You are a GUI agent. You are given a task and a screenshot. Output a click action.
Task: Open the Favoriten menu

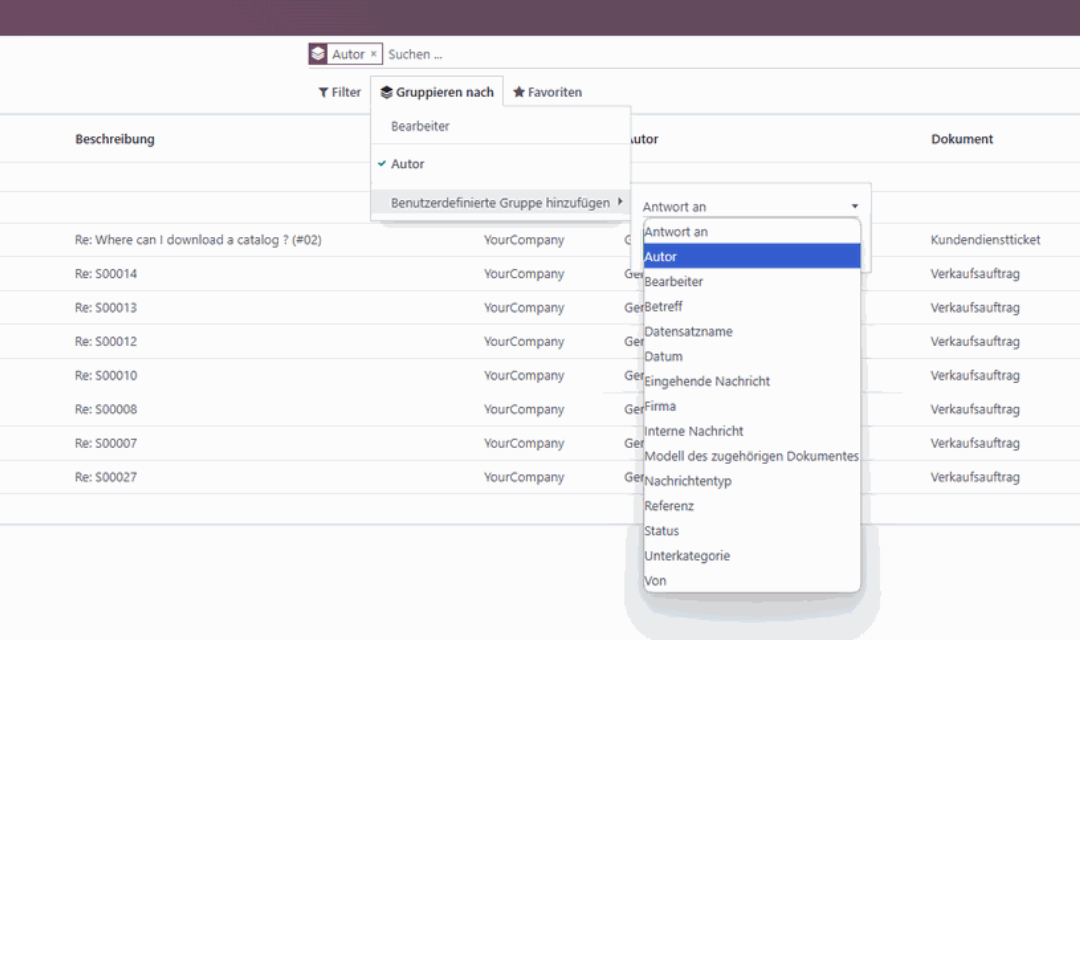click(x=547, y=91)
